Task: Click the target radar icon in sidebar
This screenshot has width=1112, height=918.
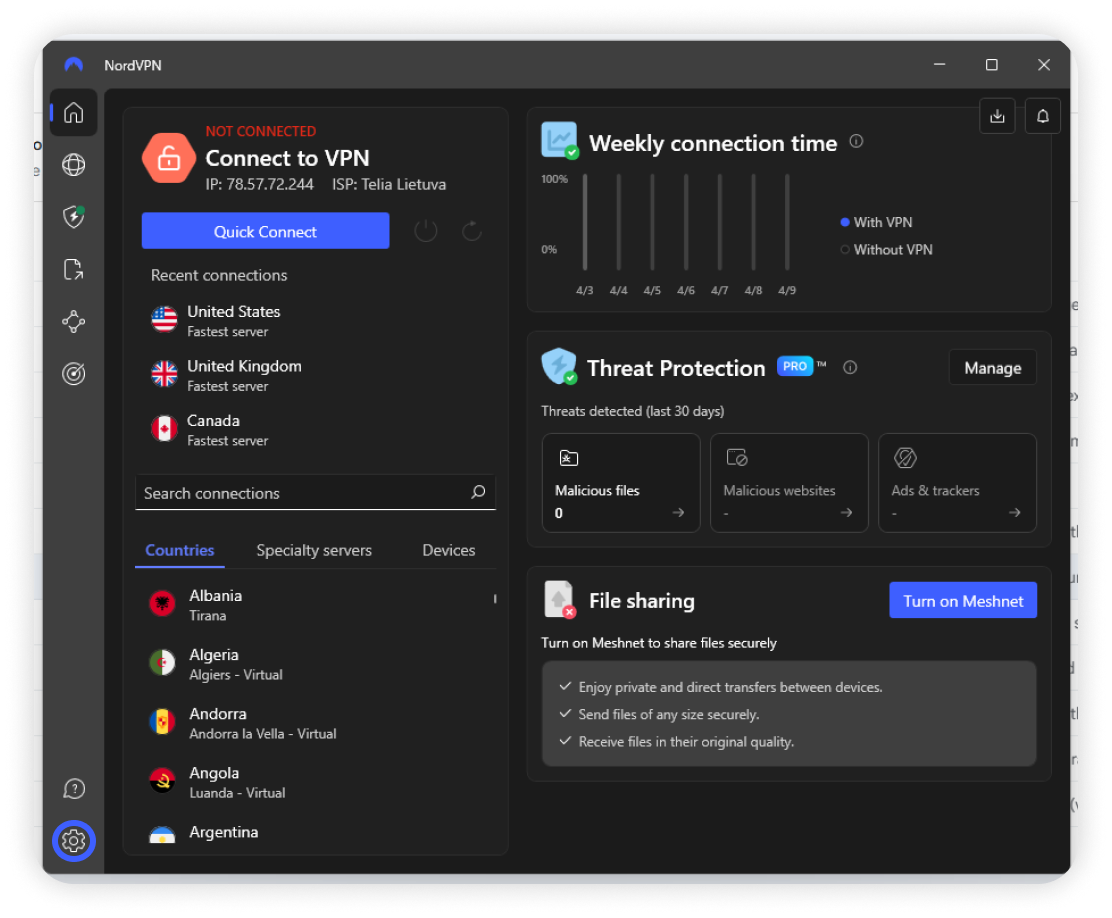Action: [73, 373]
